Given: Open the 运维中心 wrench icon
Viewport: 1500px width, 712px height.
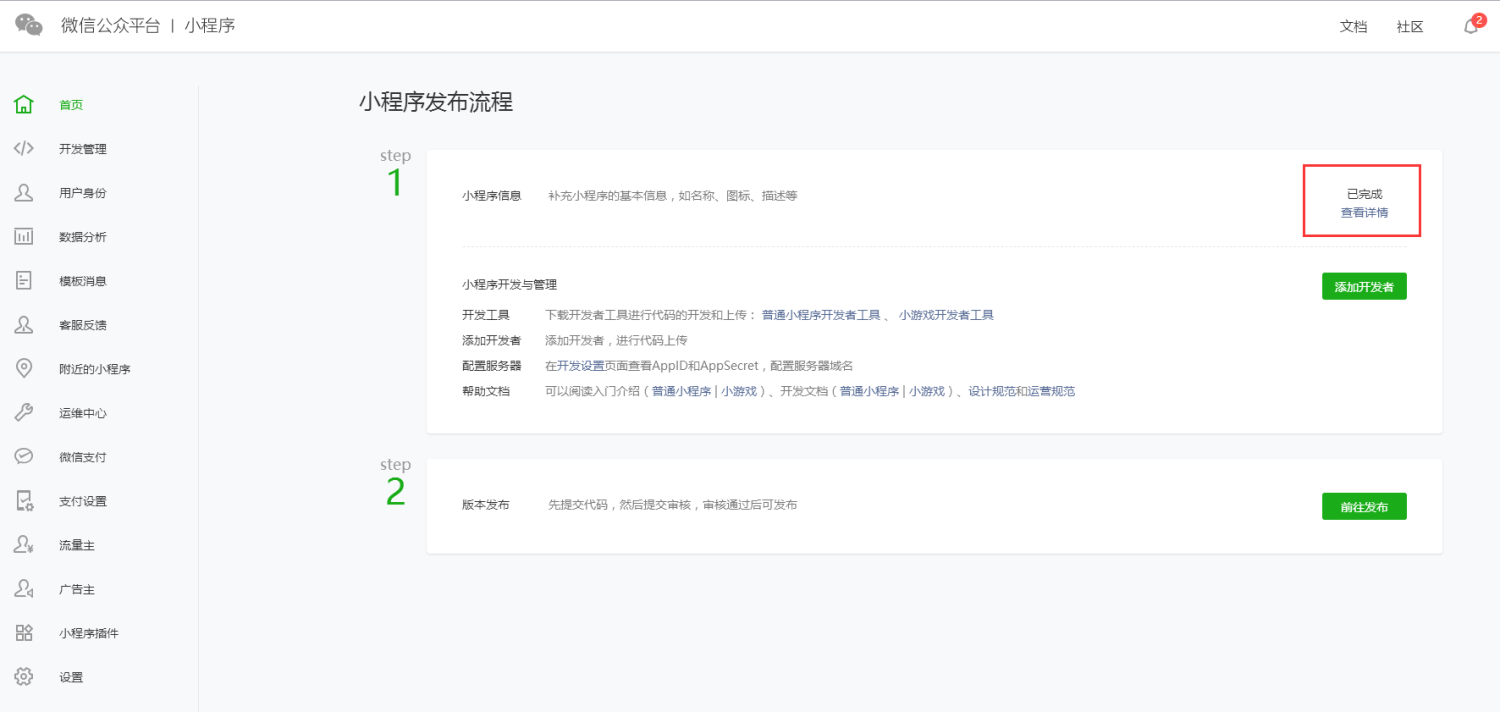Looking at the screenshot, I should pos(24,413).
